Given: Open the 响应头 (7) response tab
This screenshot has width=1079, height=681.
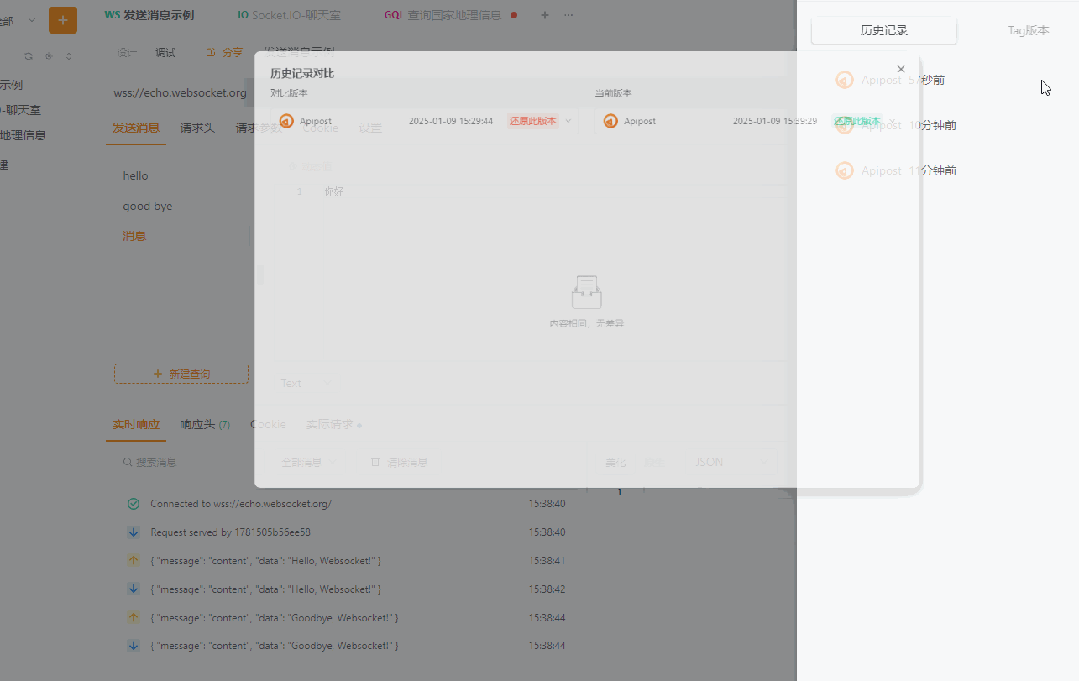Looking at the screenshot, I should (205, 424).
